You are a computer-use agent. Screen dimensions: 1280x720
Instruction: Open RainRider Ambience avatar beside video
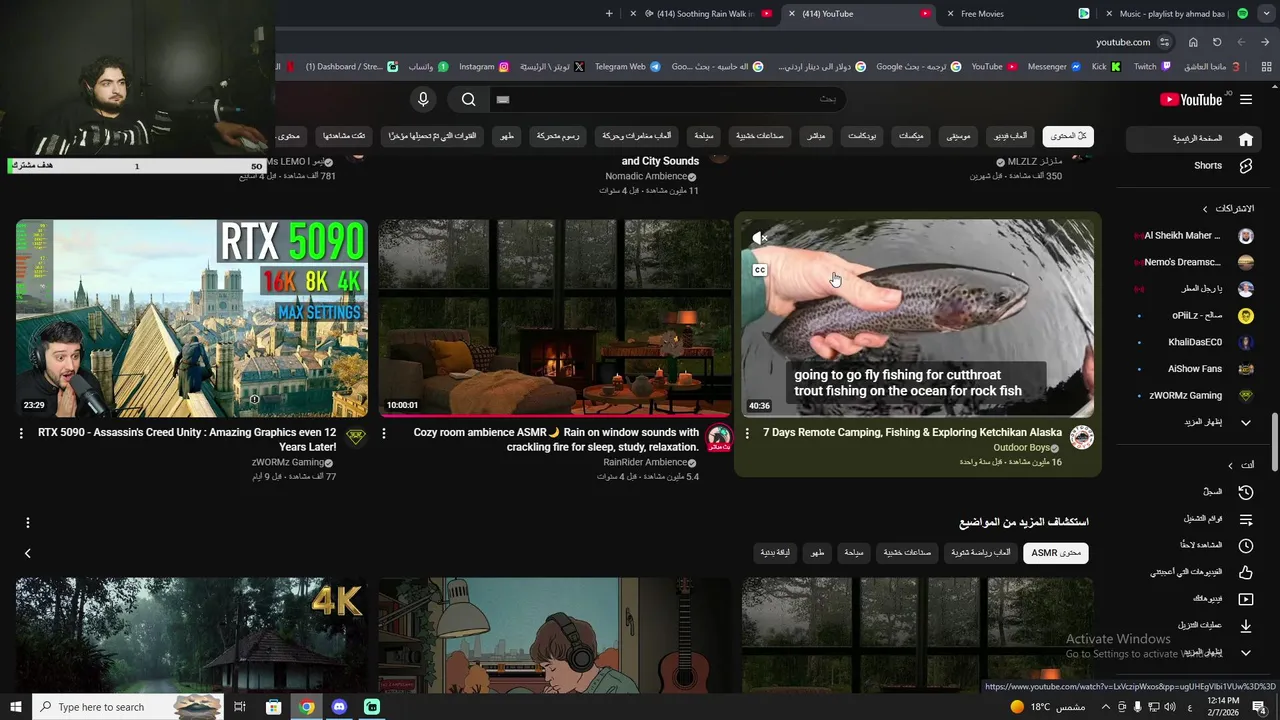coord(718,437)
